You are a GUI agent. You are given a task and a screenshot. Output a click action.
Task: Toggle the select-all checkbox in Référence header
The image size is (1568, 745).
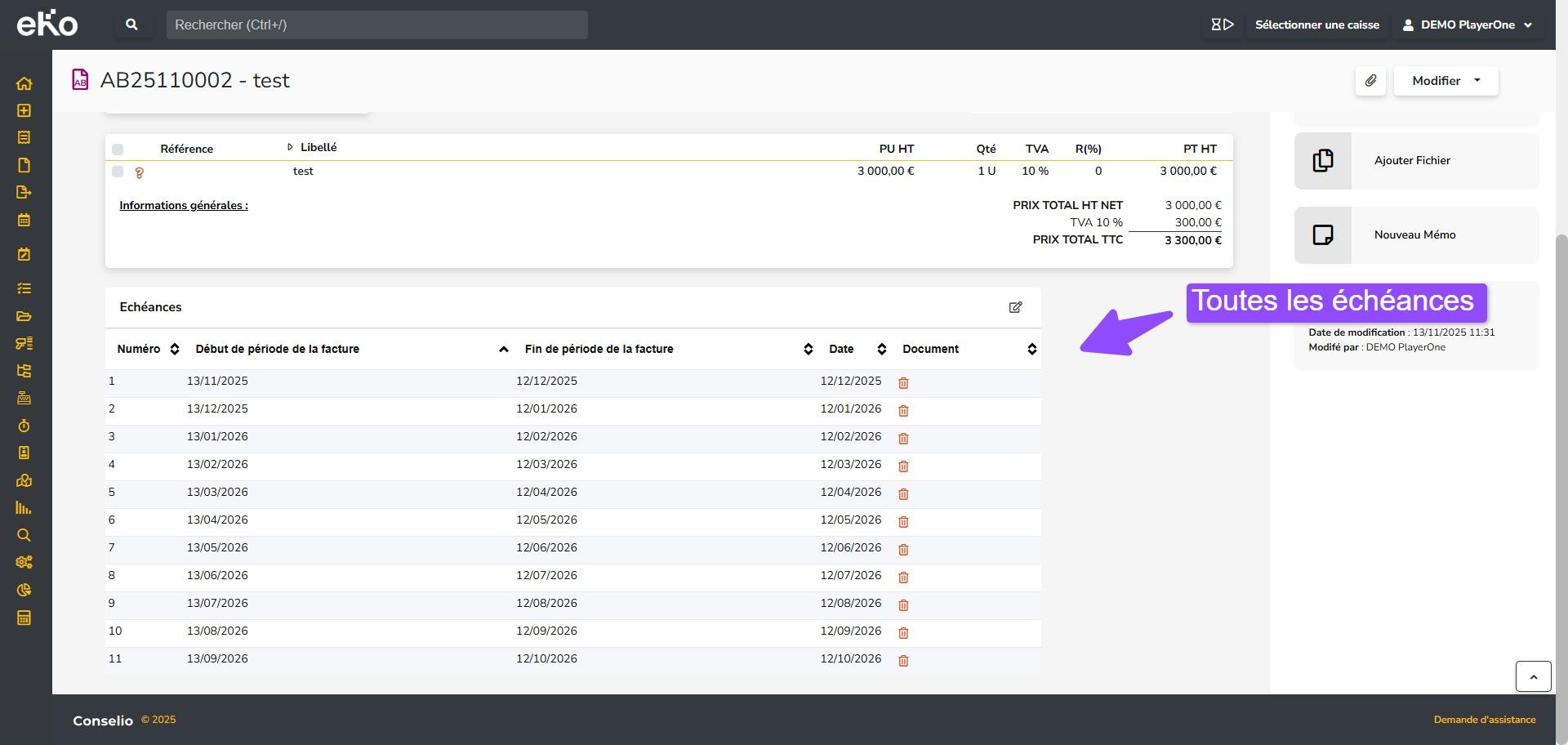tap(118, 149)
